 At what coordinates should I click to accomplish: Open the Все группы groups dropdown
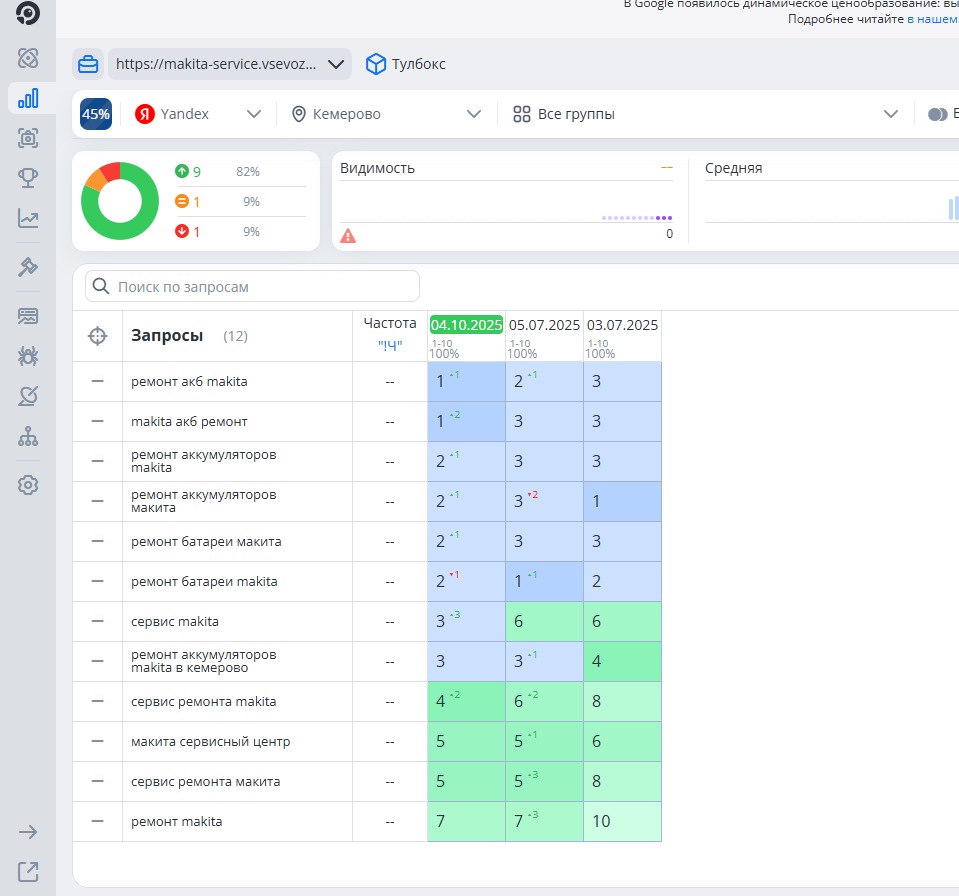[705, 114]
